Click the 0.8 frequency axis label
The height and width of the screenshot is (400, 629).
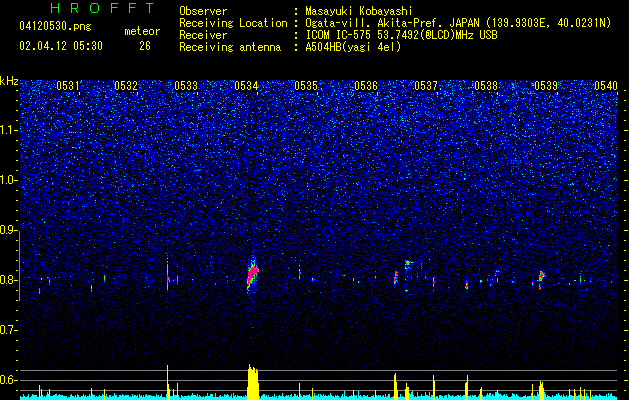click(x=9, y=280)
